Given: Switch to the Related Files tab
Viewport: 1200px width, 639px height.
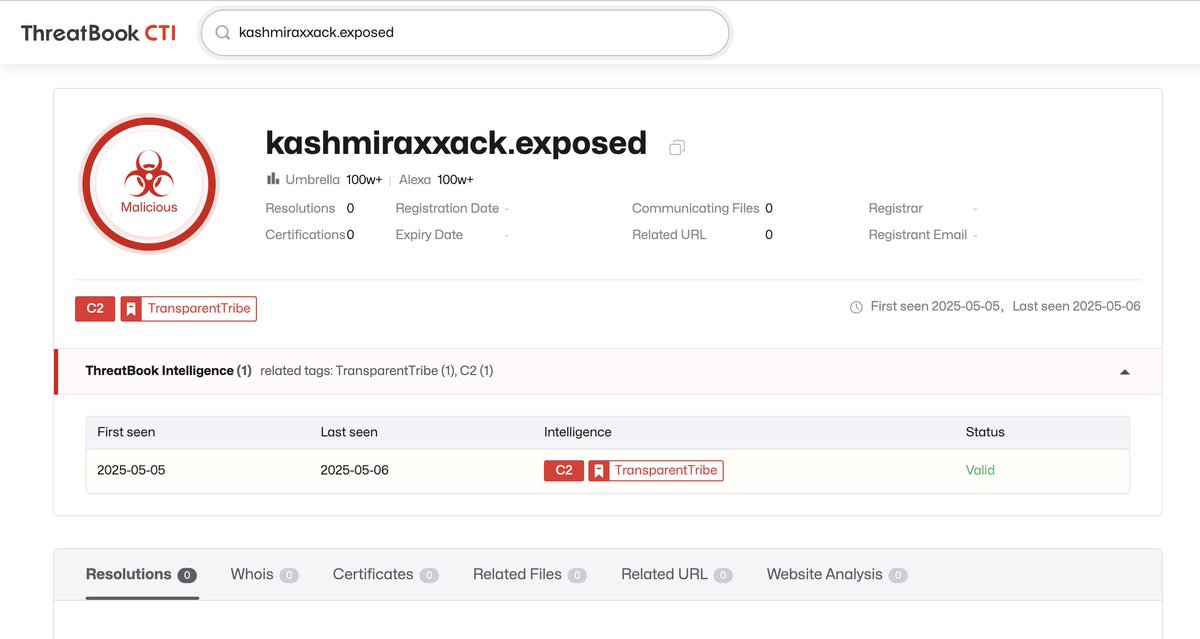Looking at the screenshot, I should tap(516, 574).
